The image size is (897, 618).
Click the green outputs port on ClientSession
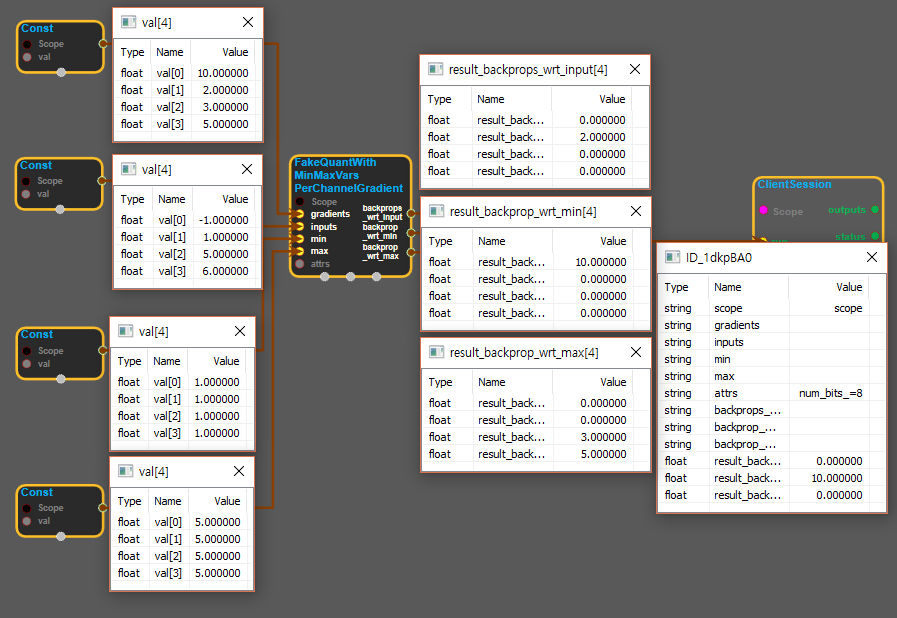[x=875, y=210]
